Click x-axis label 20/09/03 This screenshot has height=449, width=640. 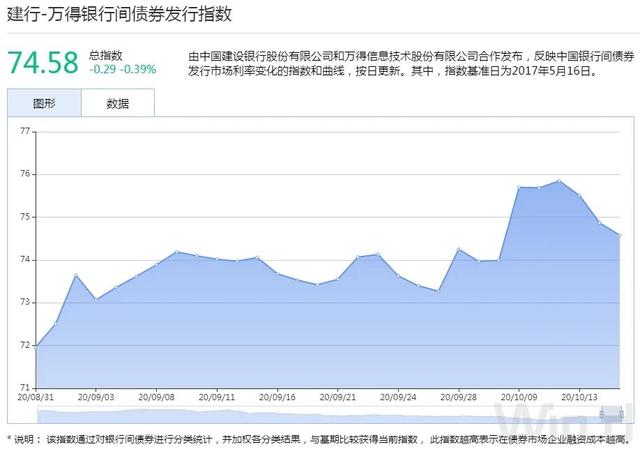tap(96, 397)
